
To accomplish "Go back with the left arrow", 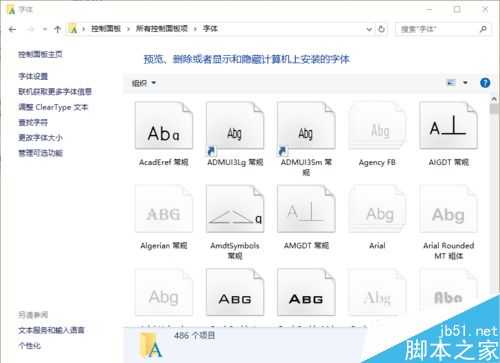I will 12,29.
